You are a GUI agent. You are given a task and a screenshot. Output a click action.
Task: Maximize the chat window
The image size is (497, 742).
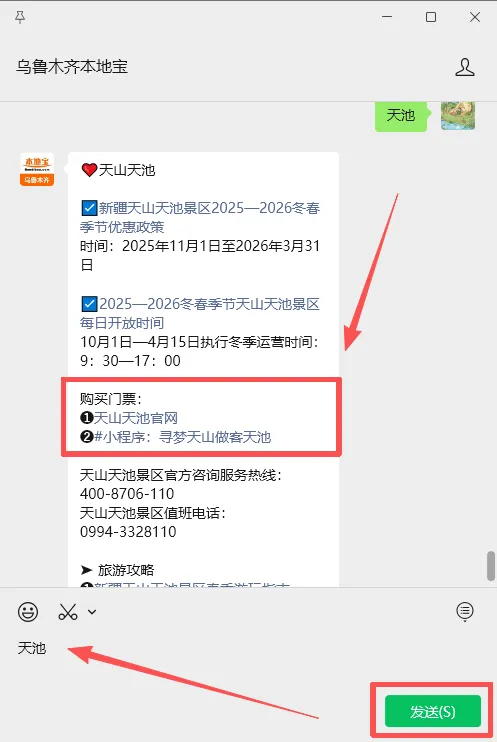pos(431,18)
